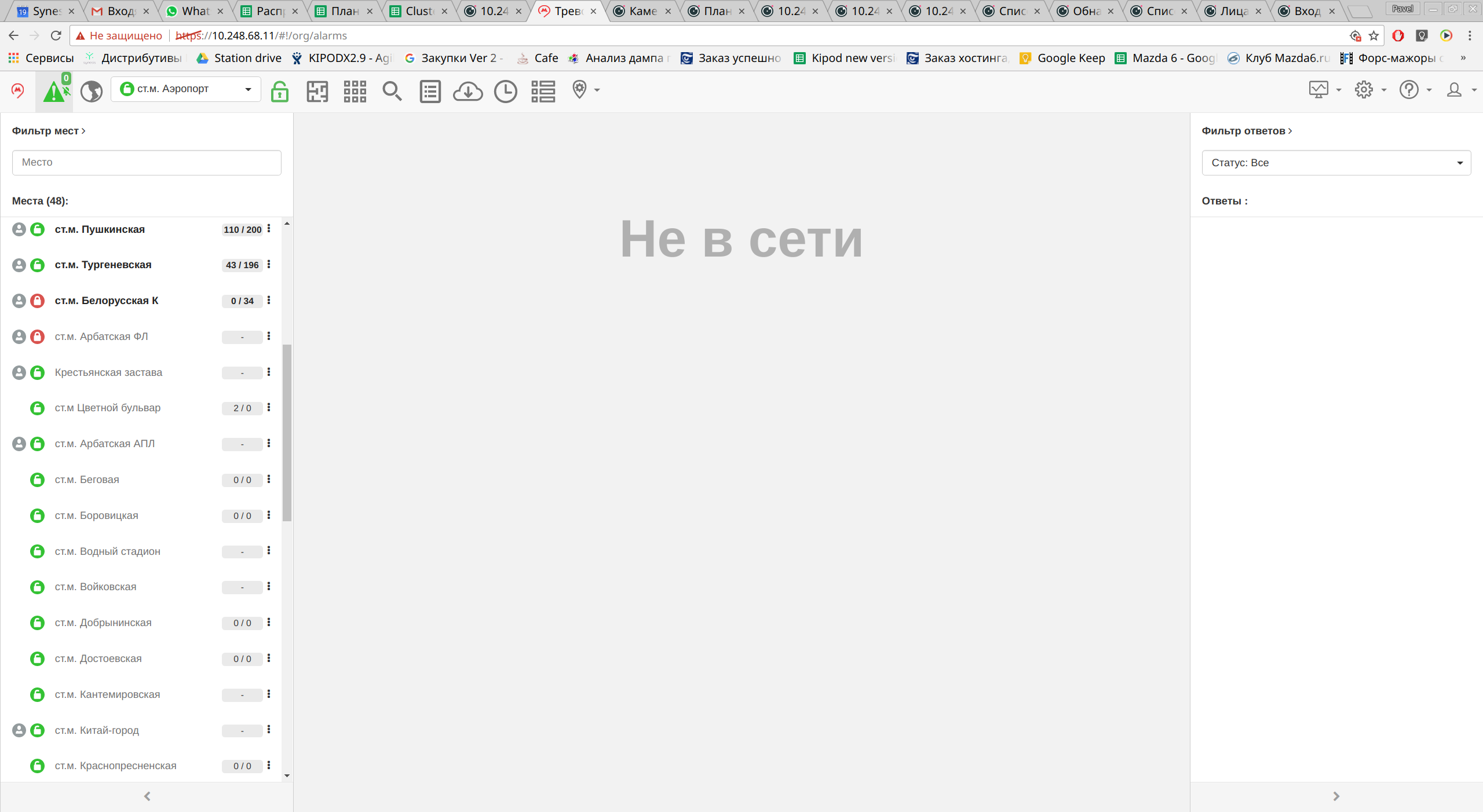Show more bookmarks with the chevron
This screenshot has height=812, width=1483.
point(1463,58)
